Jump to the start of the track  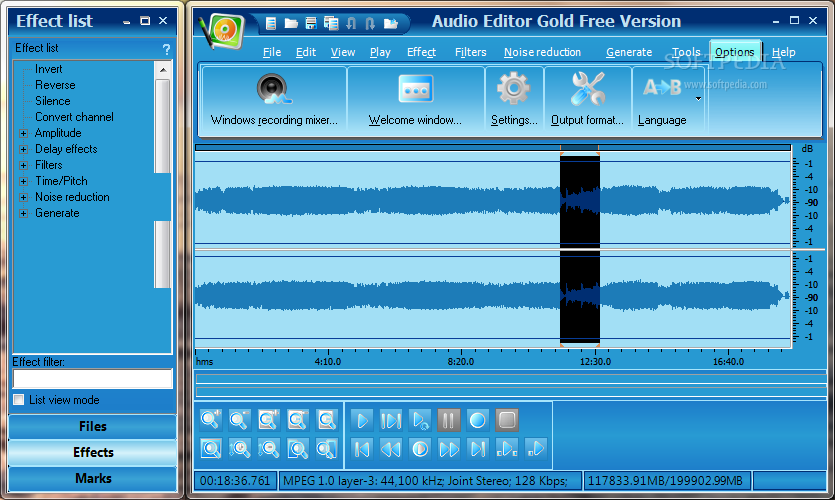pyautogui.click(x=362, y=449)
